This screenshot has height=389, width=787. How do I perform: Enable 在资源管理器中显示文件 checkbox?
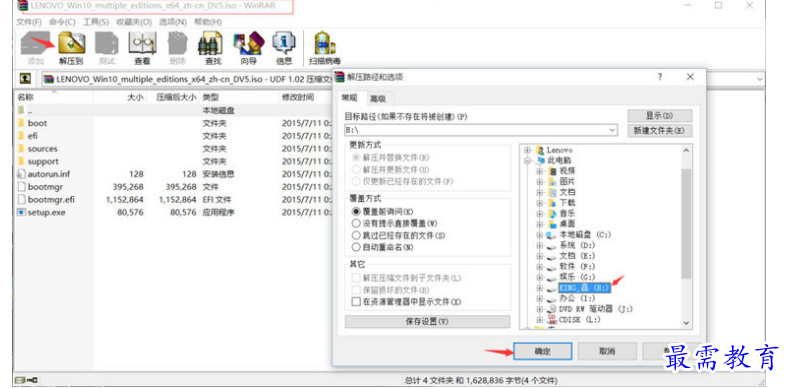pos(356,302)
